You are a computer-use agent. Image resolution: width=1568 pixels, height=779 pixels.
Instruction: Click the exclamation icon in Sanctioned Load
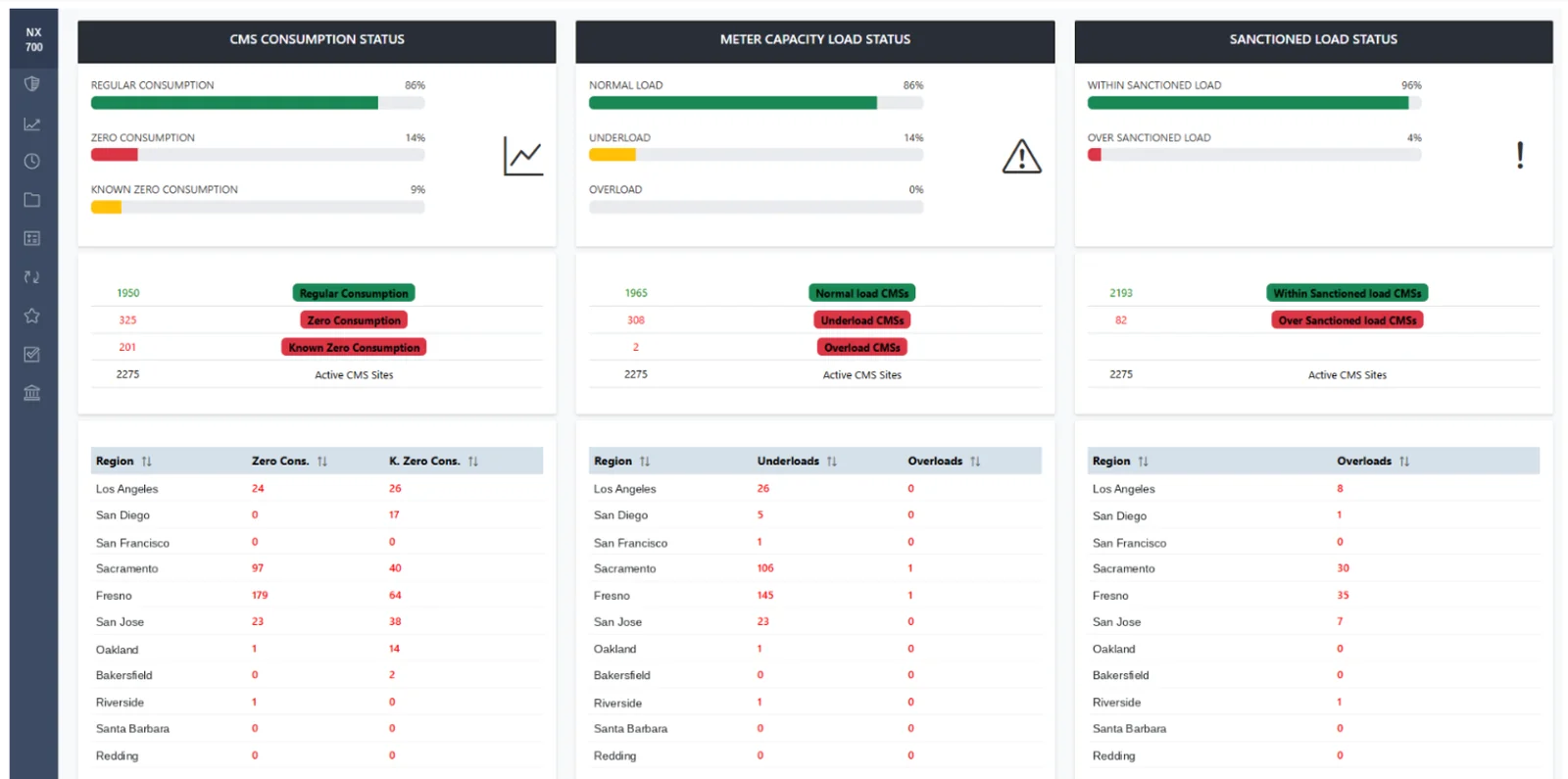click(1520, 155)
